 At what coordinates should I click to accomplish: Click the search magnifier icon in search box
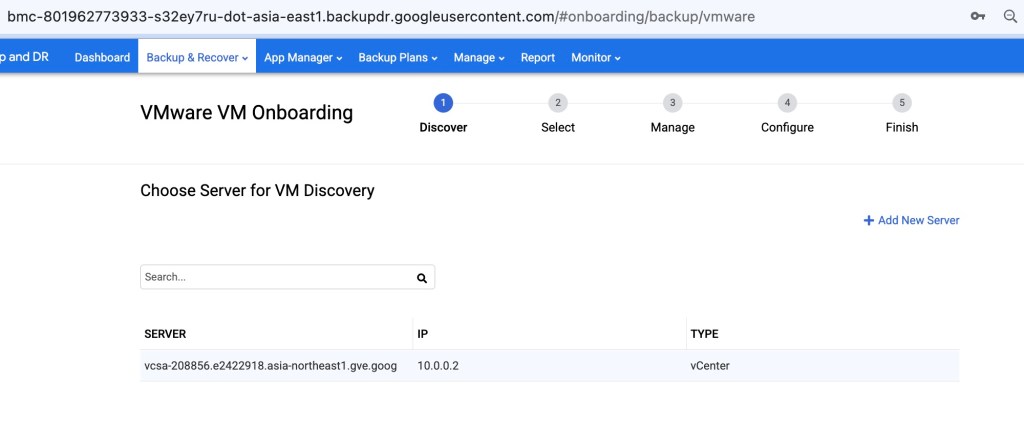pos(421,278)
